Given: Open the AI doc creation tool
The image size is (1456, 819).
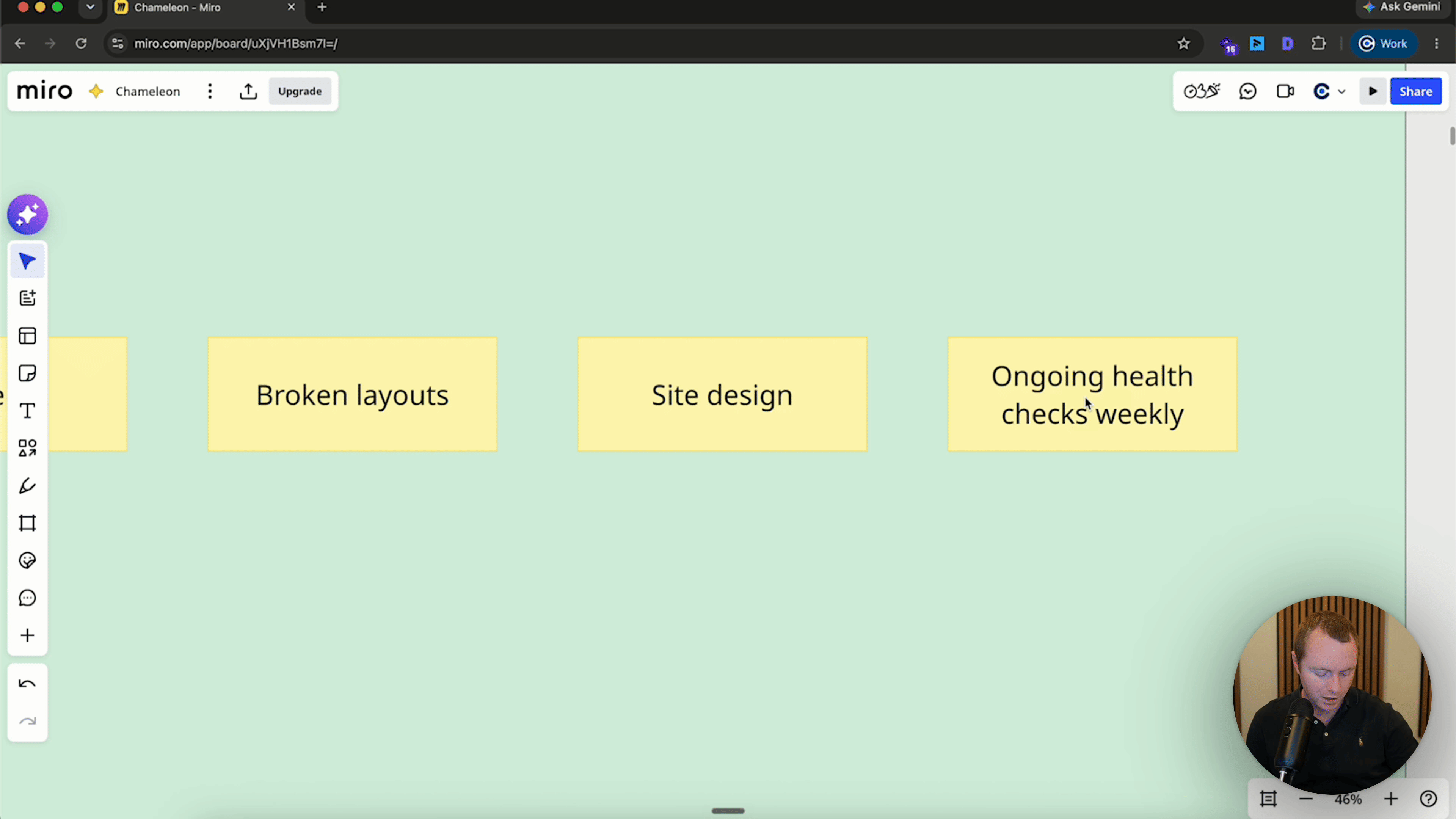Looking at the screenshot, I should 27,298.
